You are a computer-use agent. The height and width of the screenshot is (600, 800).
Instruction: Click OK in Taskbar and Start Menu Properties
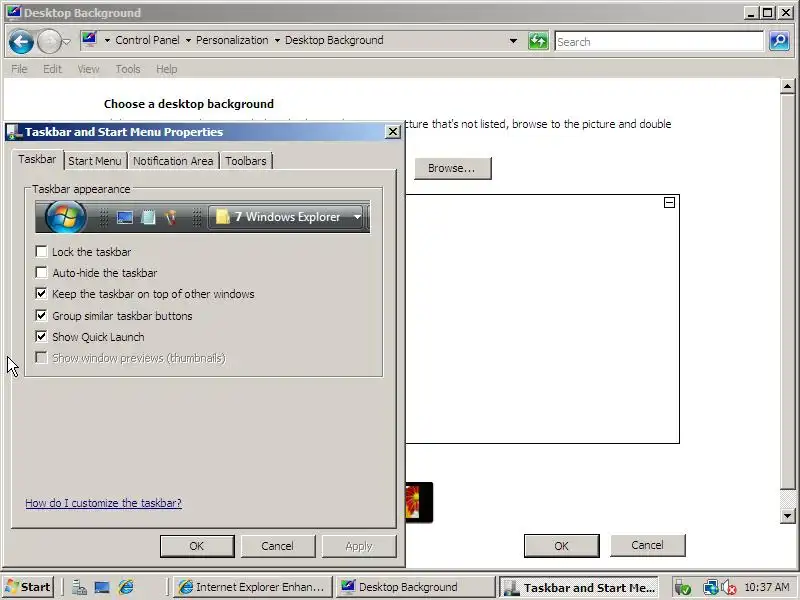pyautogui.click(x=197, y=546)
